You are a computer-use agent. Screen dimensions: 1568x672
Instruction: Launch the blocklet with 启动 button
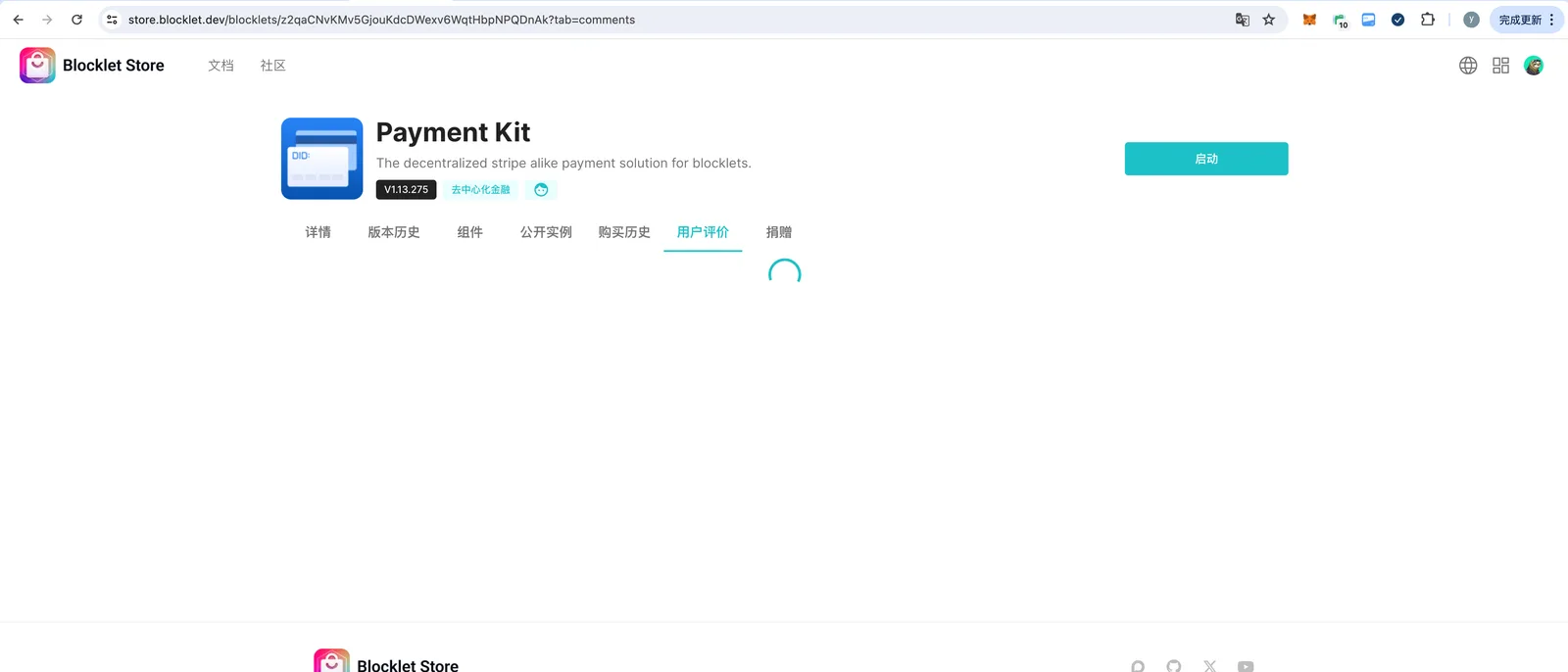(1206, 159)
